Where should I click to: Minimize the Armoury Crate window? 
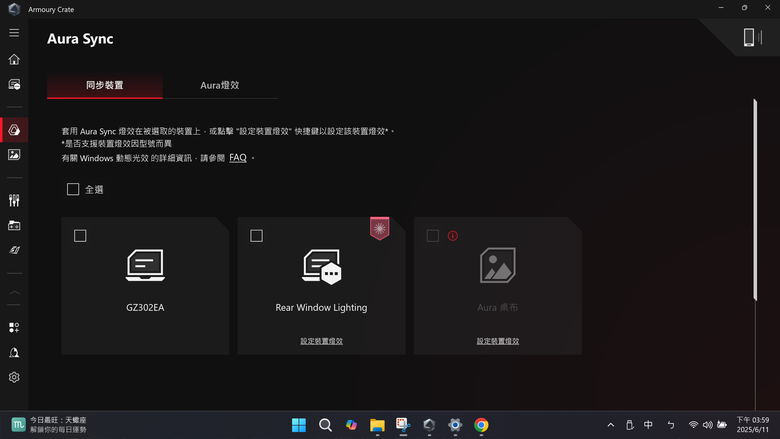point(721,8)
